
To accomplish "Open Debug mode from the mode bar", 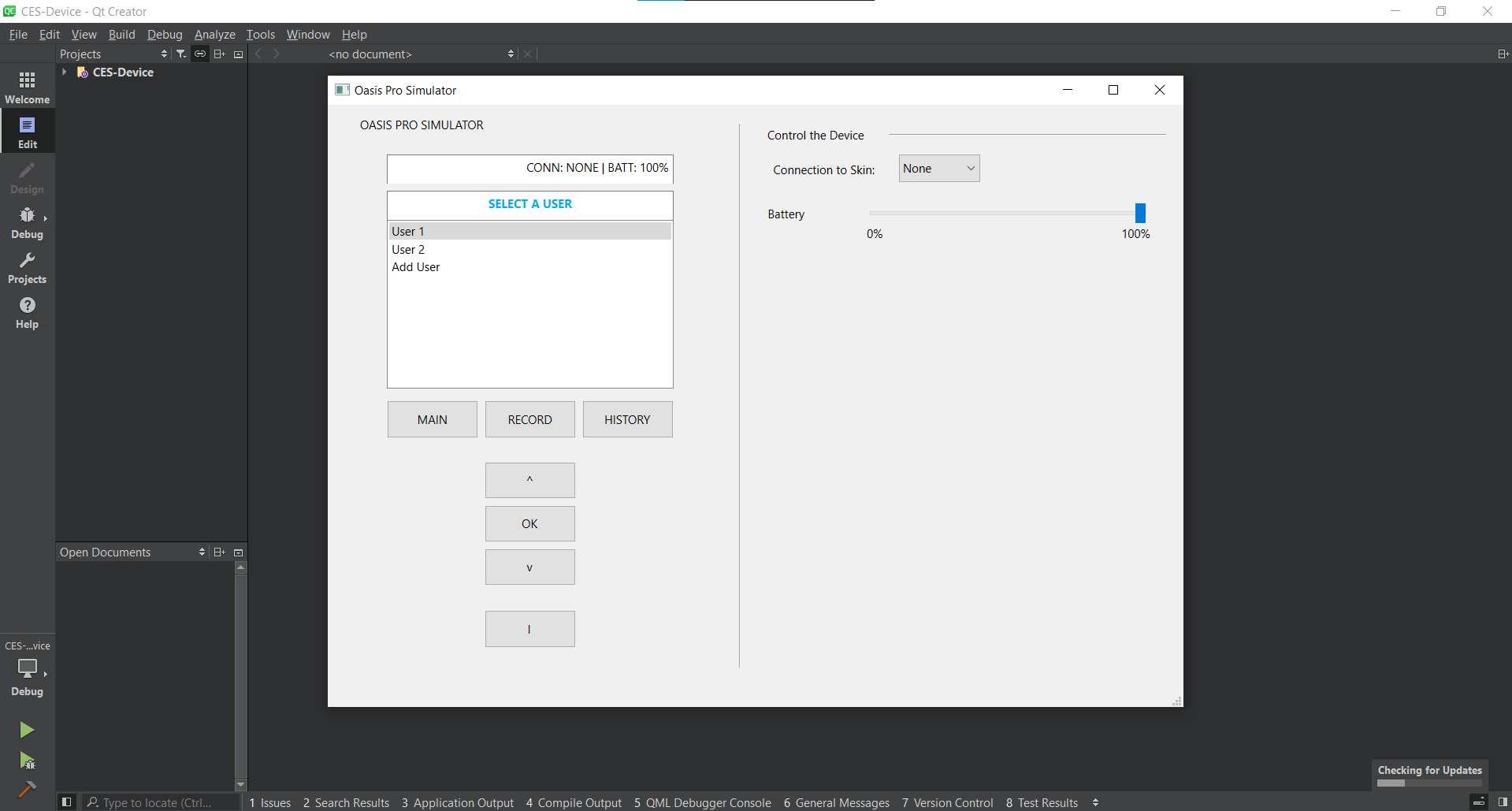I will click(x=28, y=221).
